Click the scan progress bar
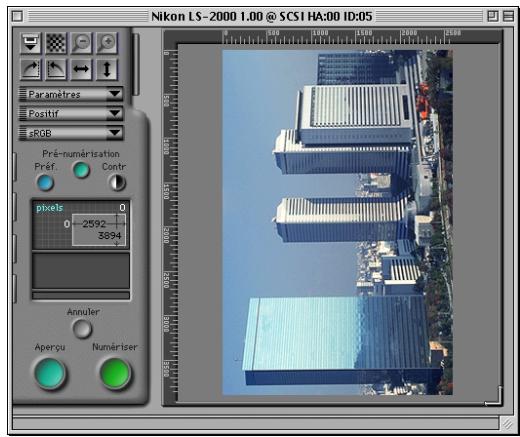 81,295
